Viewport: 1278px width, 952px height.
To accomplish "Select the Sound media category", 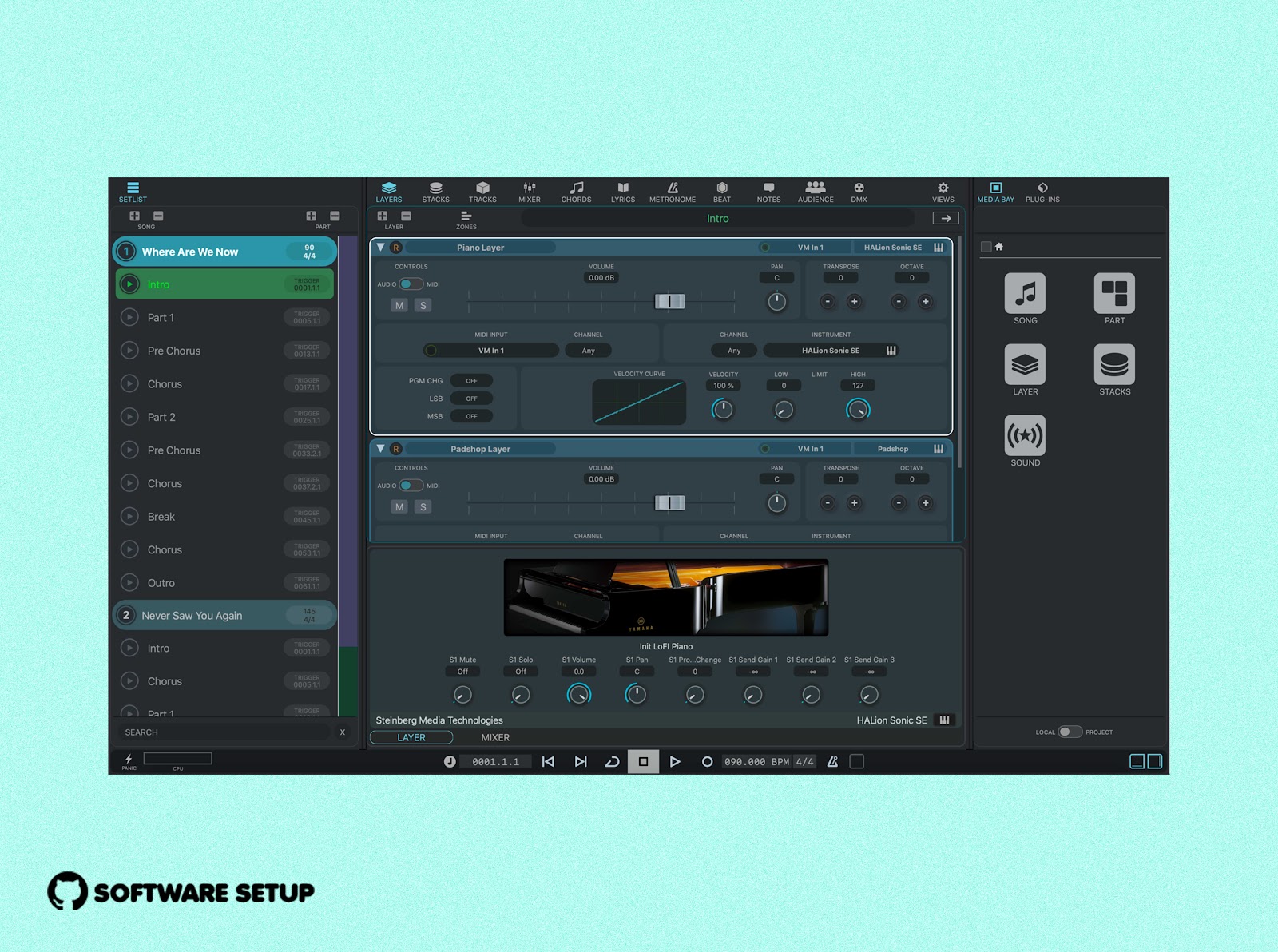I will [1025, 435].
